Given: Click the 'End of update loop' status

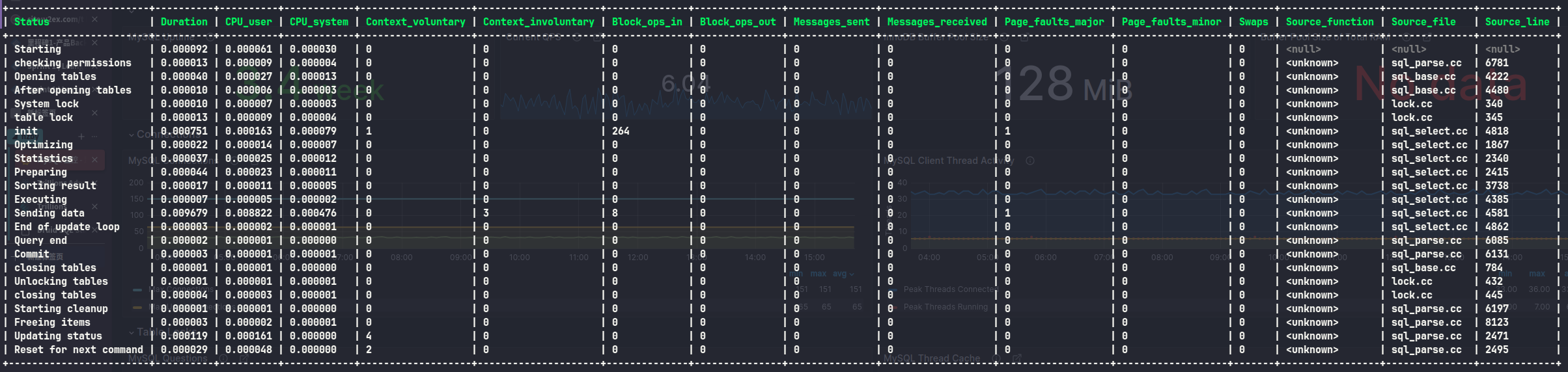Looking at the screenshot, I should click(67, 226).
